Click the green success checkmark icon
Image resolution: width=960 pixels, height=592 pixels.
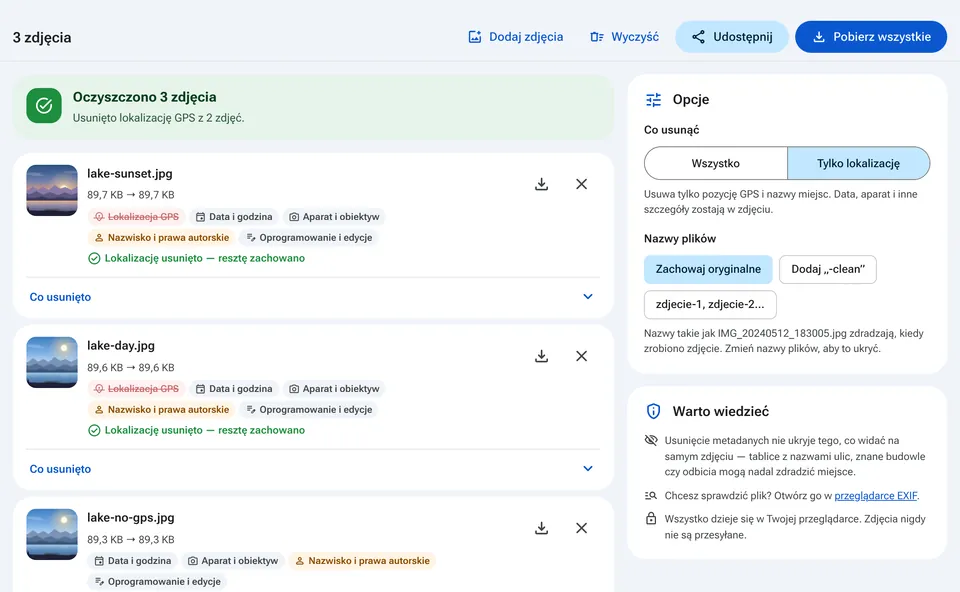point(44,105)
